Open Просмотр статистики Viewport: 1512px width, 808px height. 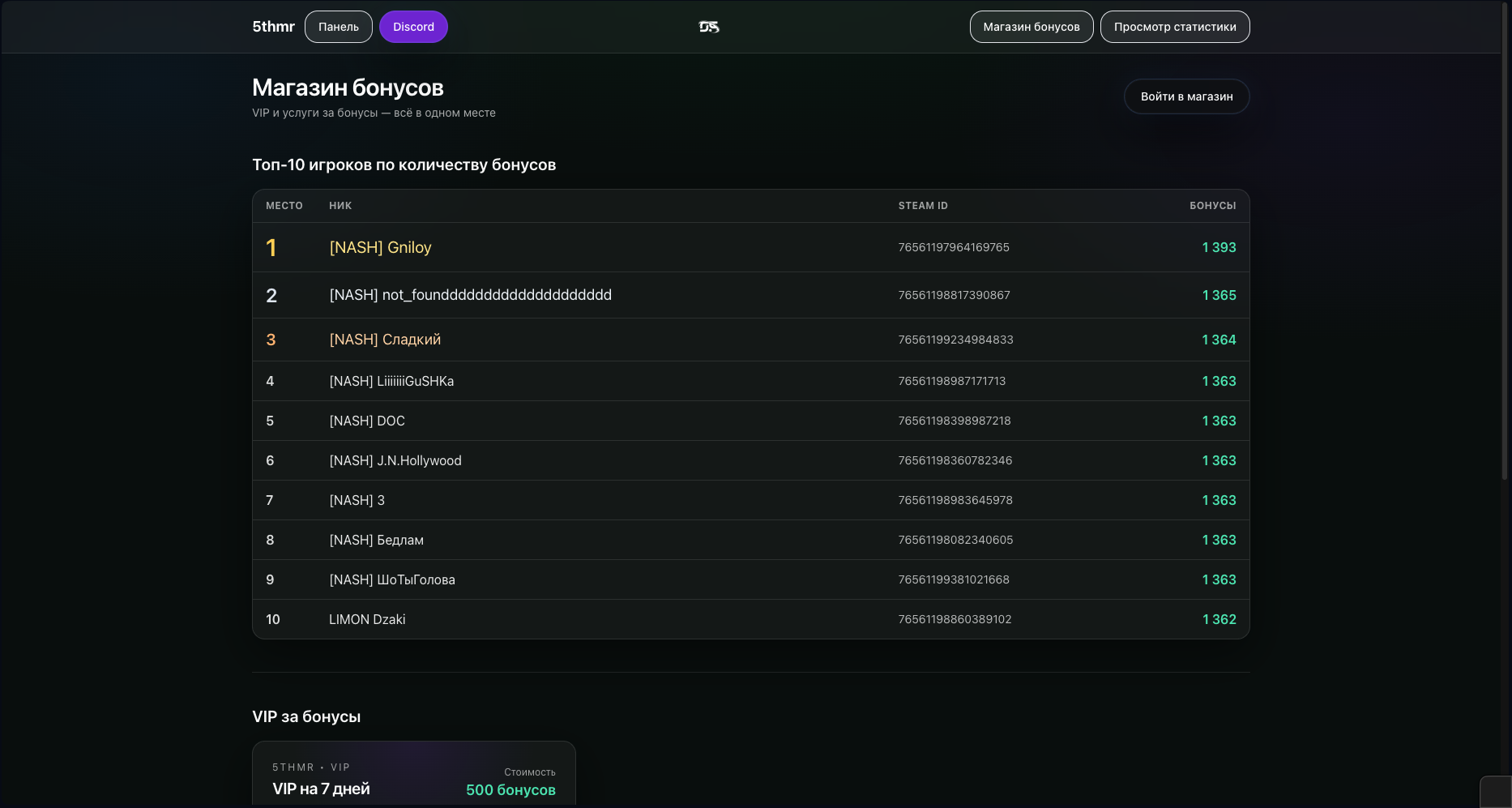(1174, 26)
